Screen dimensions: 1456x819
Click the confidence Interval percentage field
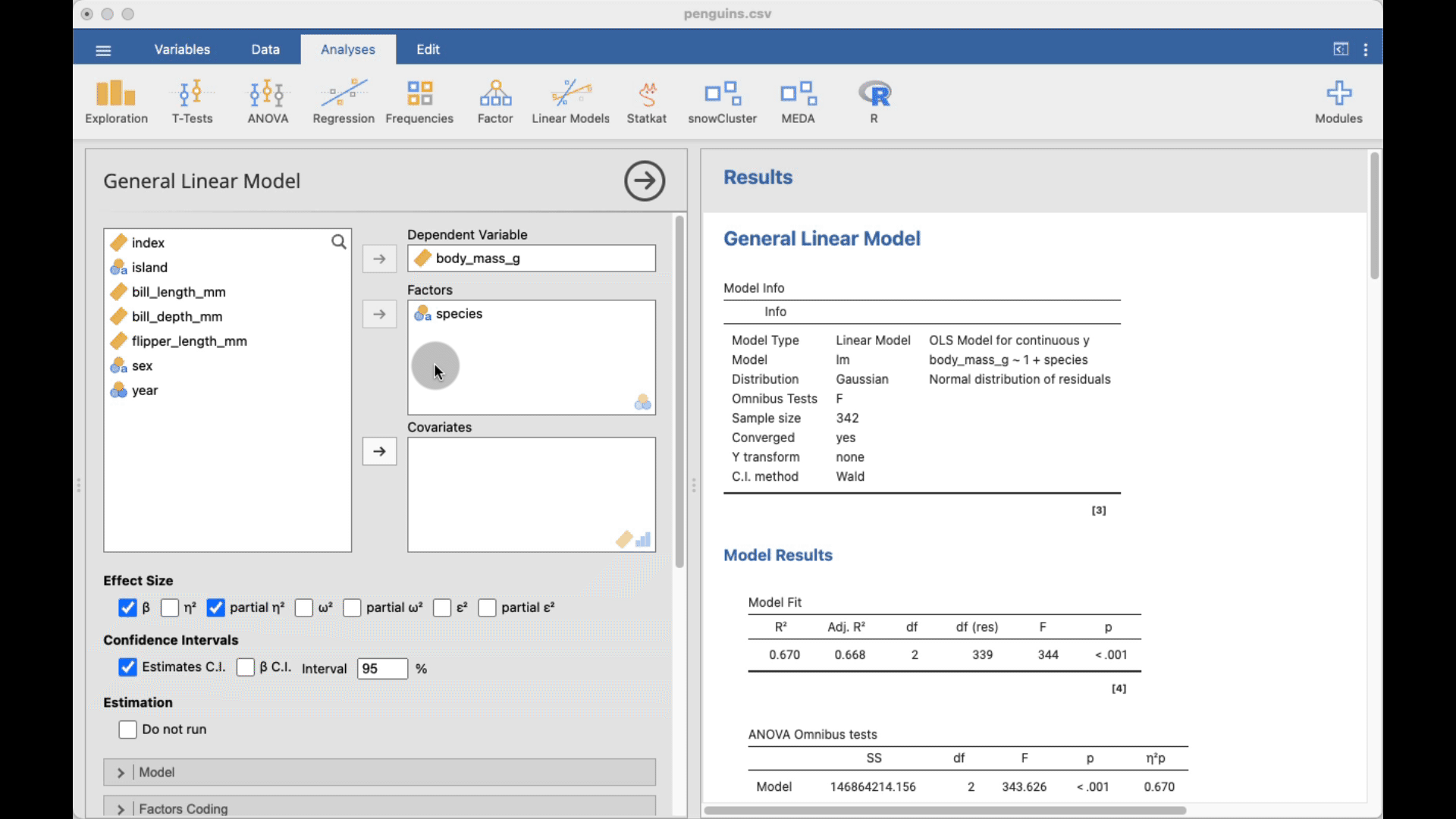382,669
